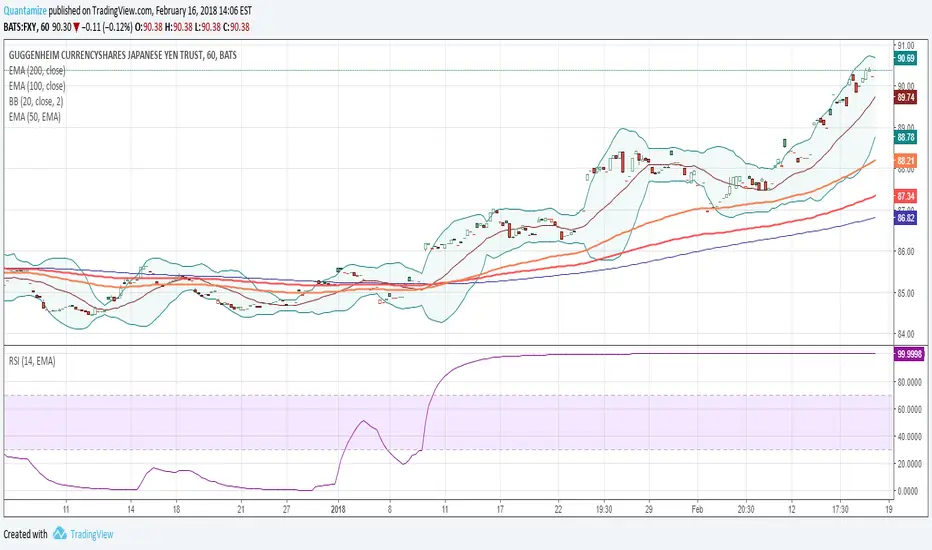Click the 89.74 price tag
Image resolution: width=932 pixels, height=550 pixels.
pyautogui.click(x=906, y=97)
